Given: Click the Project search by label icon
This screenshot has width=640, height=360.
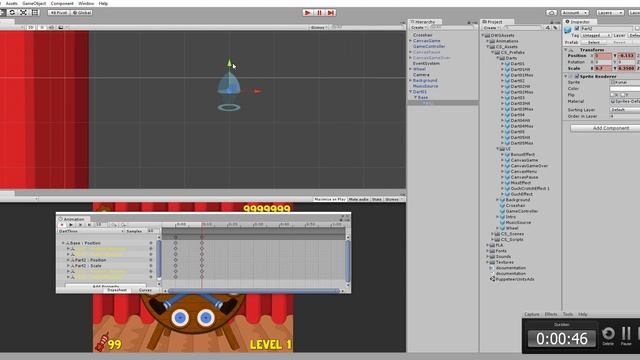Looking at the screenshot, I should (555, 28).
